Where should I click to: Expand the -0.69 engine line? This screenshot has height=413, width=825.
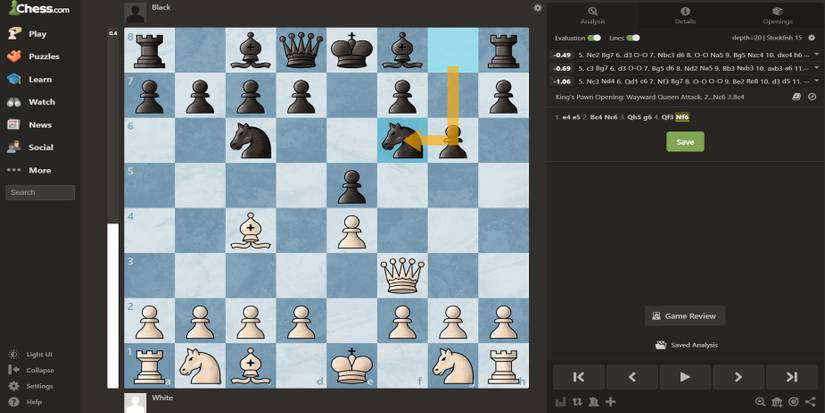tap(817, 68)
